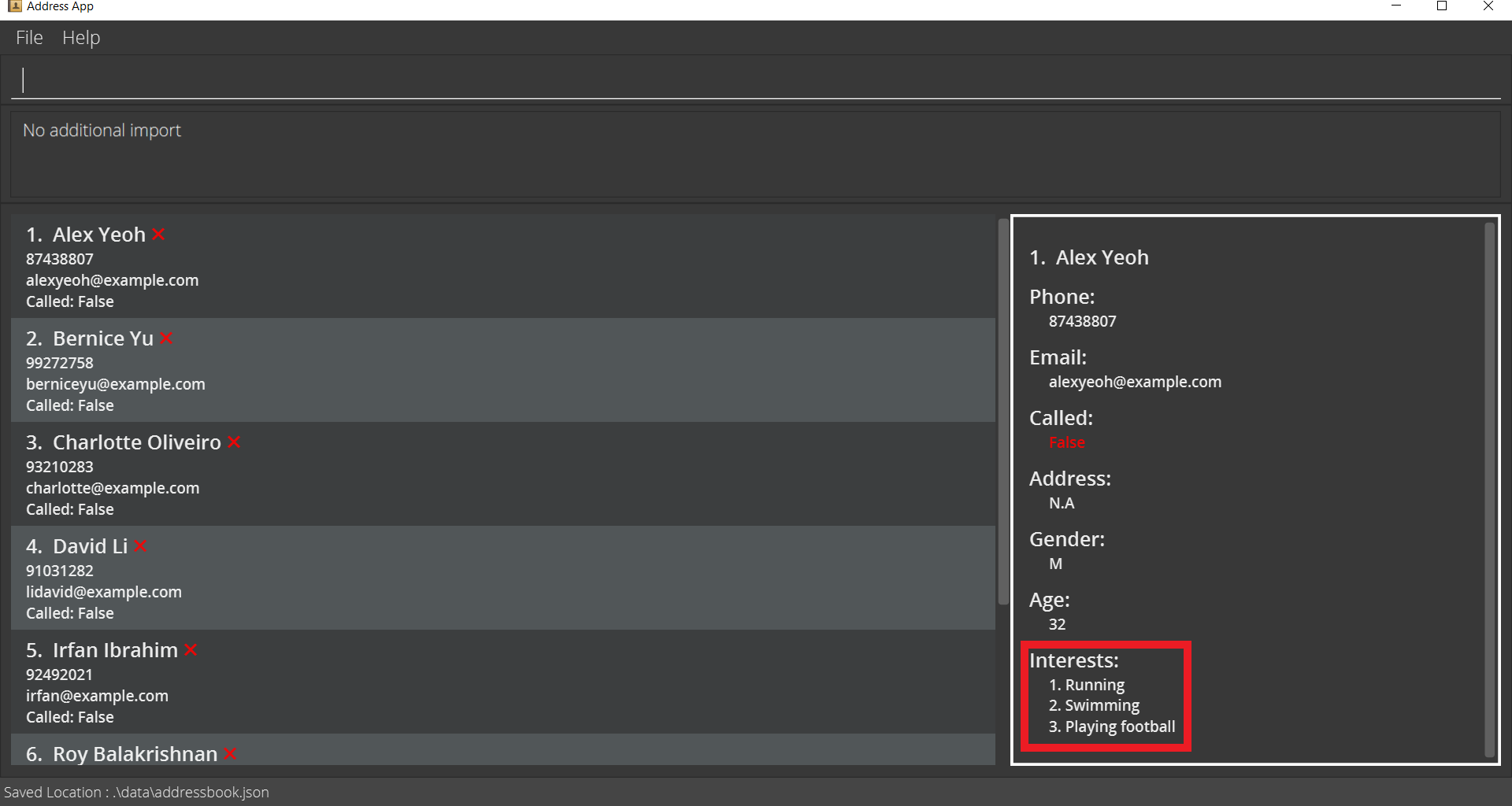Maximize the Address App window
Image resolution: width=1512 pixels, height=806 pixels.
tap(1442, 6)
